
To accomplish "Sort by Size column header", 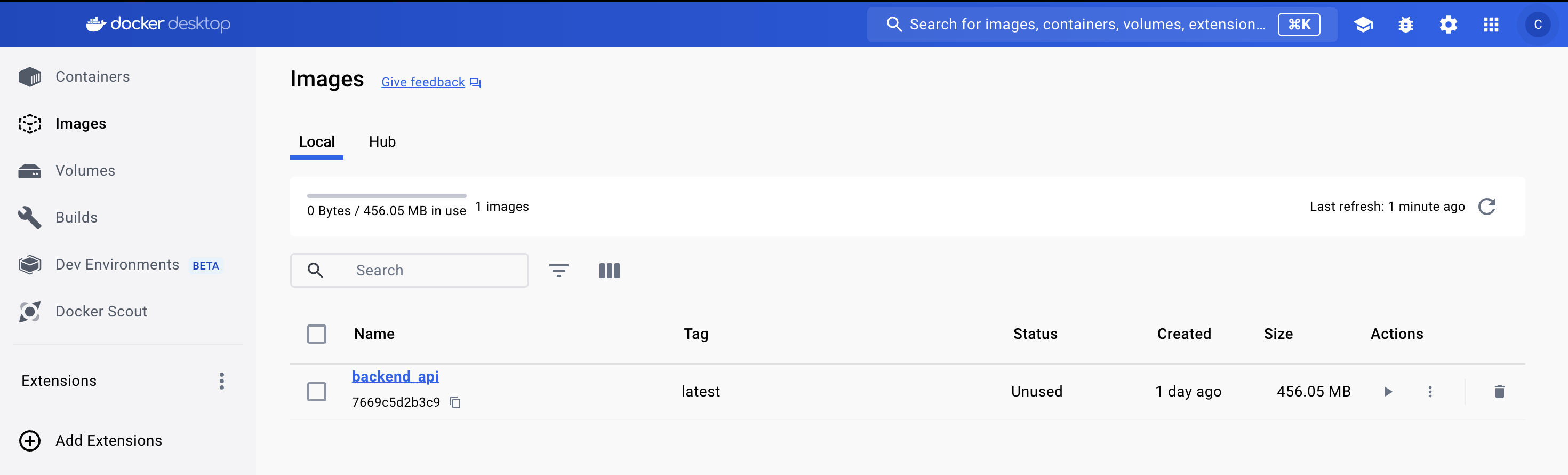I will [1278, 334].
